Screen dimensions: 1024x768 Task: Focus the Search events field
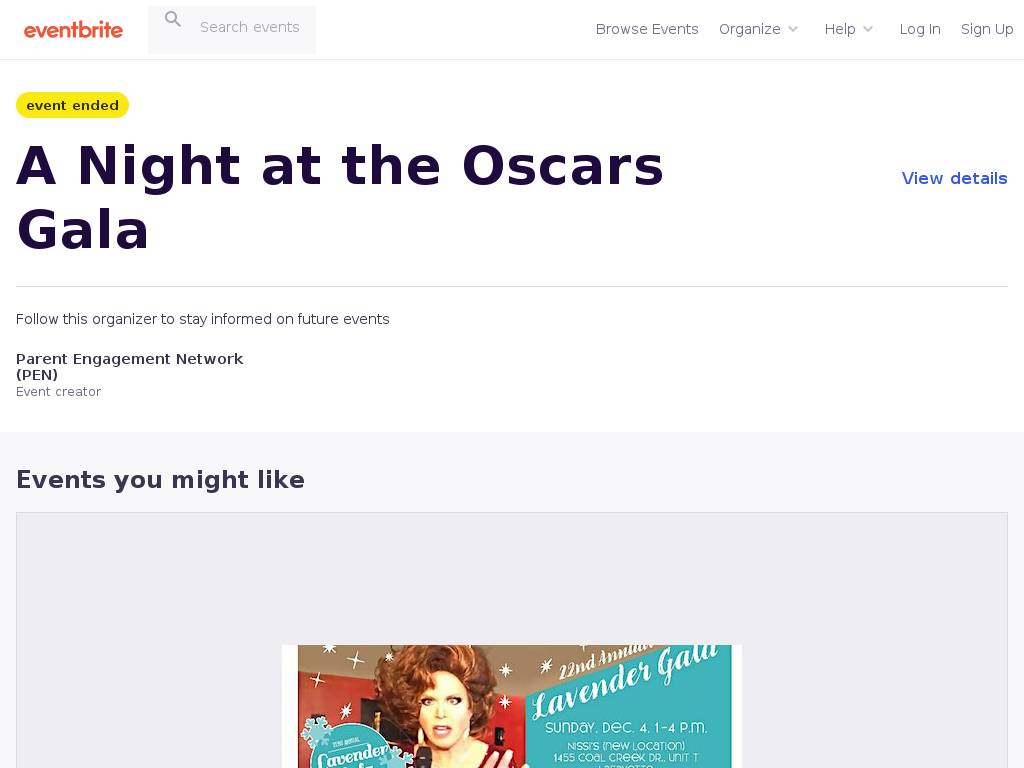pyautogui.click(x=250, y=27)
